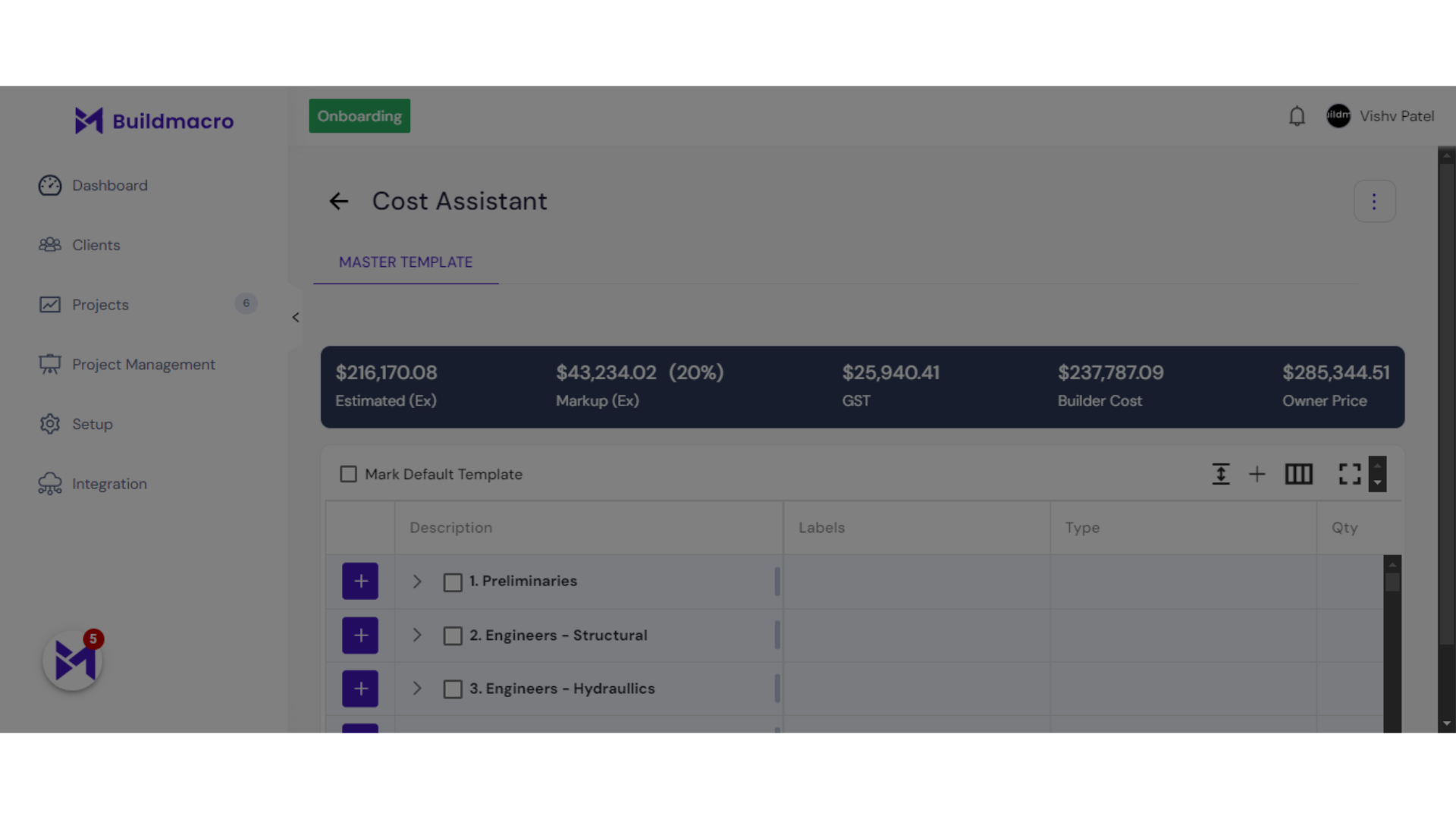Click the toolbar small scroll arrows

(x=1377, y=474)
